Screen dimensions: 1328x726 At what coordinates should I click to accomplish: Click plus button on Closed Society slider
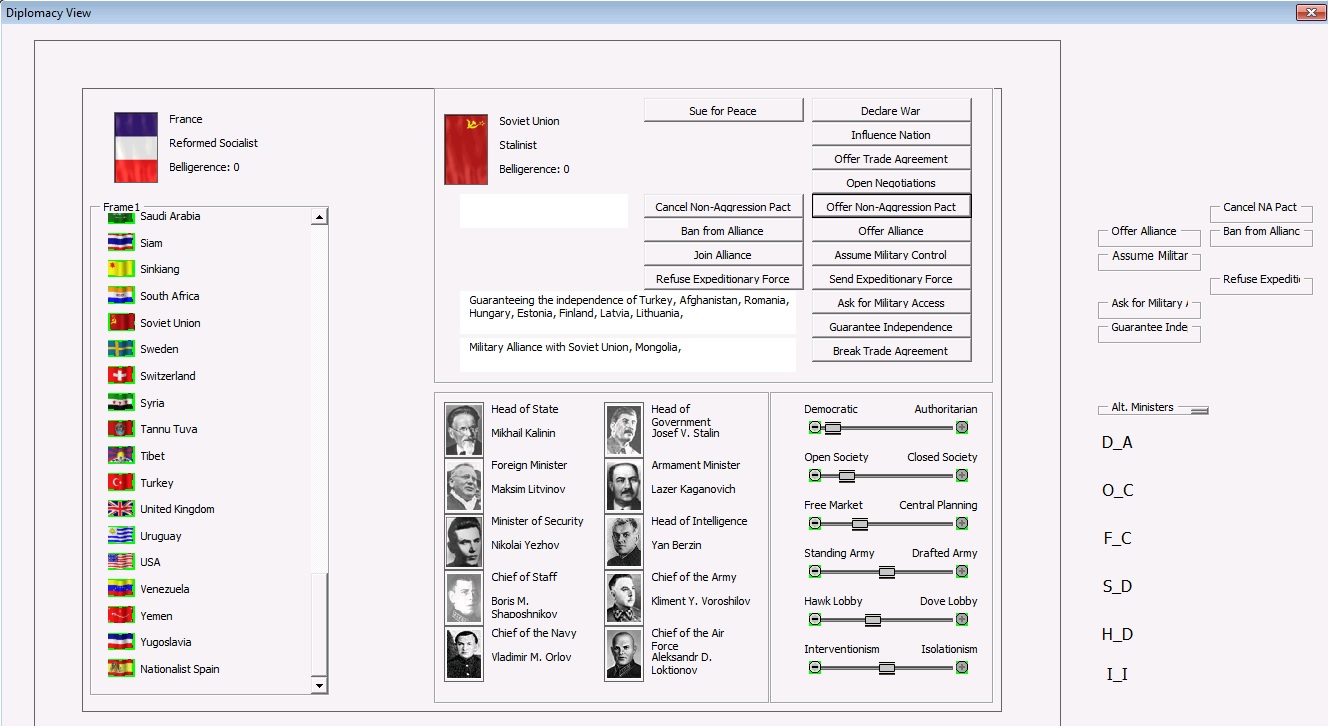pos(962,475)
